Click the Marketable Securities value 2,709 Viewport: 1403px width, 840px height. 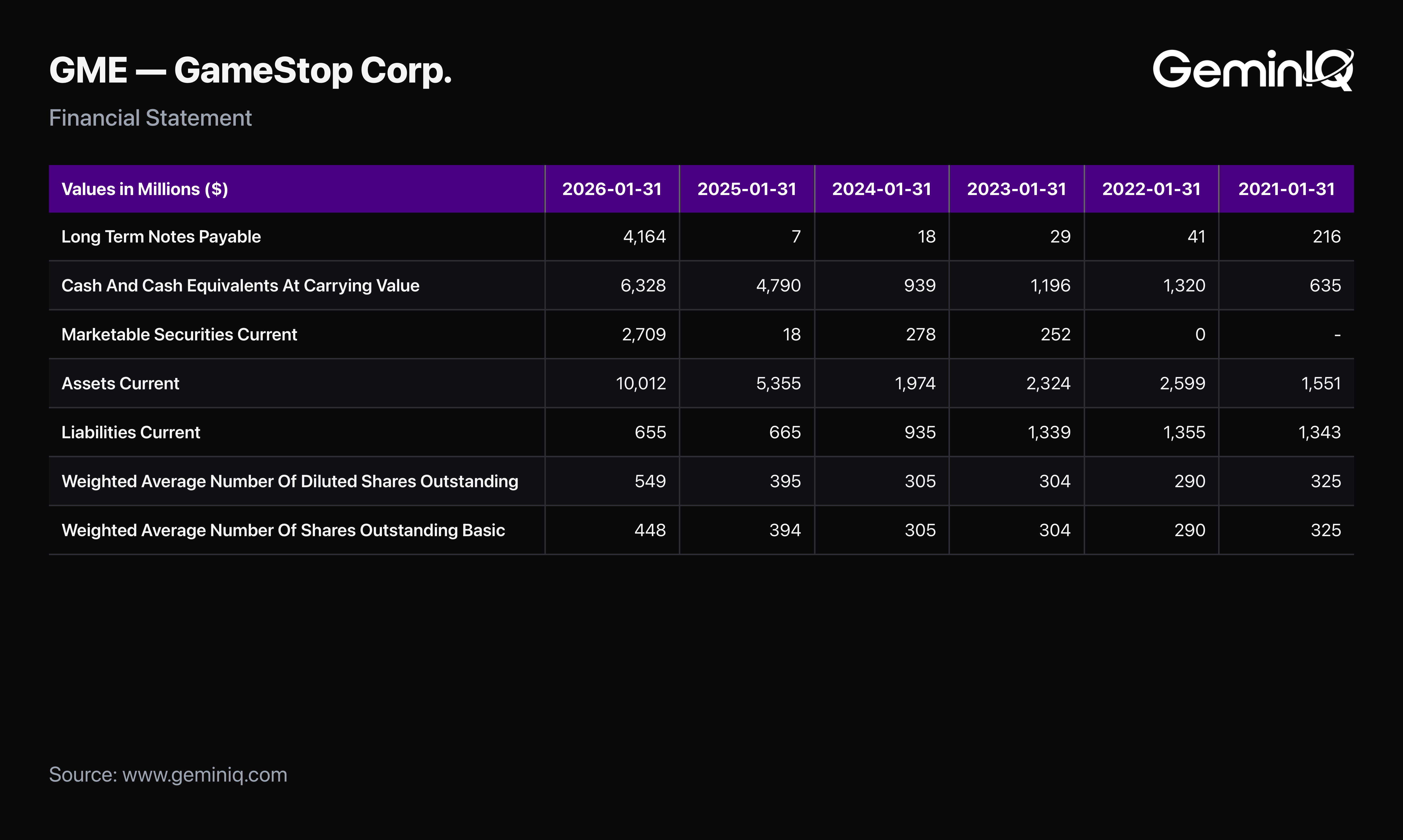[644, 335]
